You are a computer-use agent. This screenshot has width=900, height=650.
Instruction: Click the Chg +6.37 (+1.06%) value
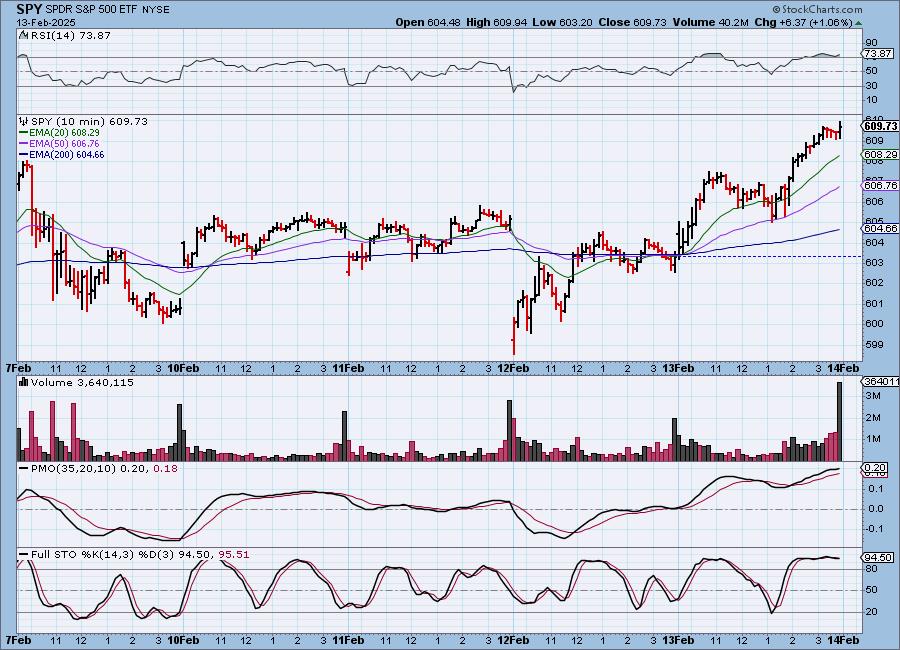coord(804,22)
